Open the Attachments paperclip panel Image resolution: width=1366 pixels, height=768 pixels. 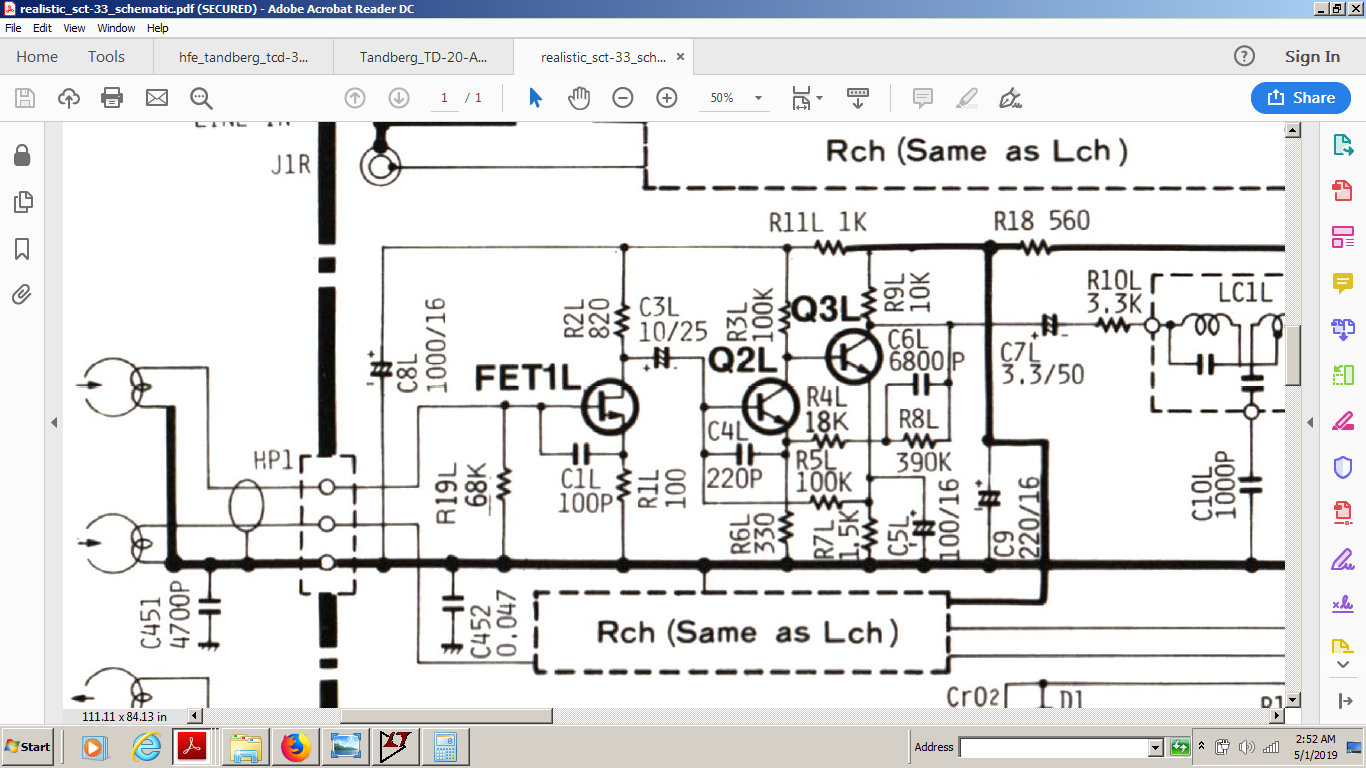pos(22,294)
